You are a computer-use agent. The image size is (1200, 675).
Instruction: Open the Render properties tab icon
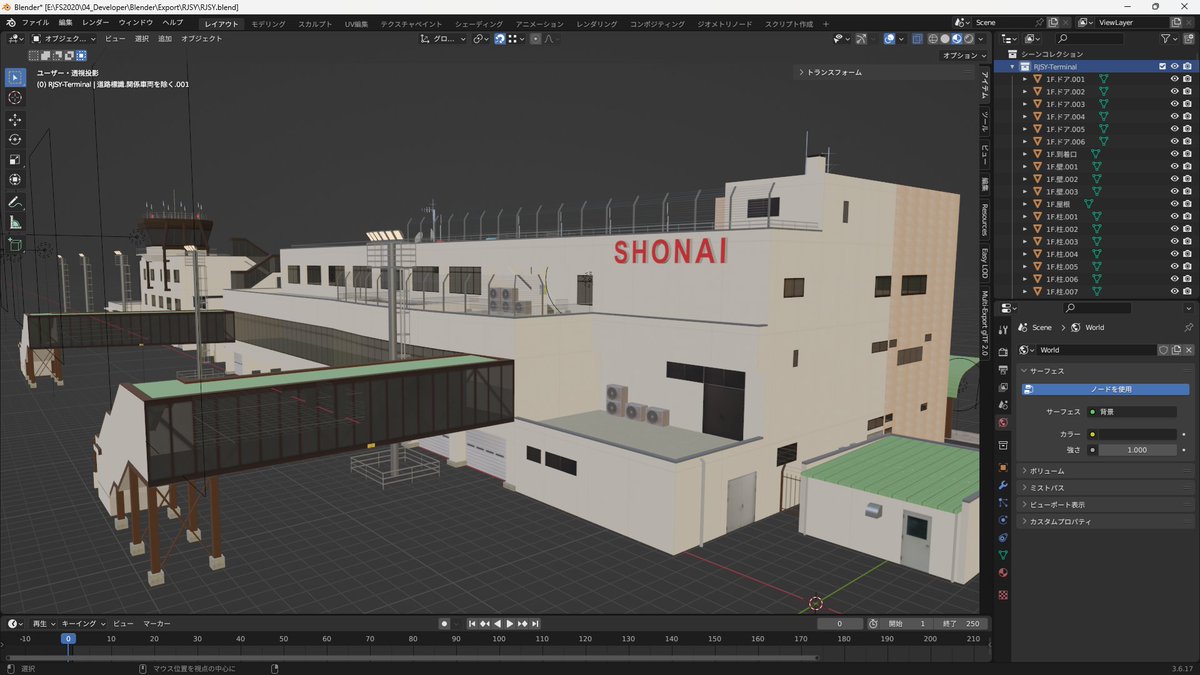(1003, 351)
